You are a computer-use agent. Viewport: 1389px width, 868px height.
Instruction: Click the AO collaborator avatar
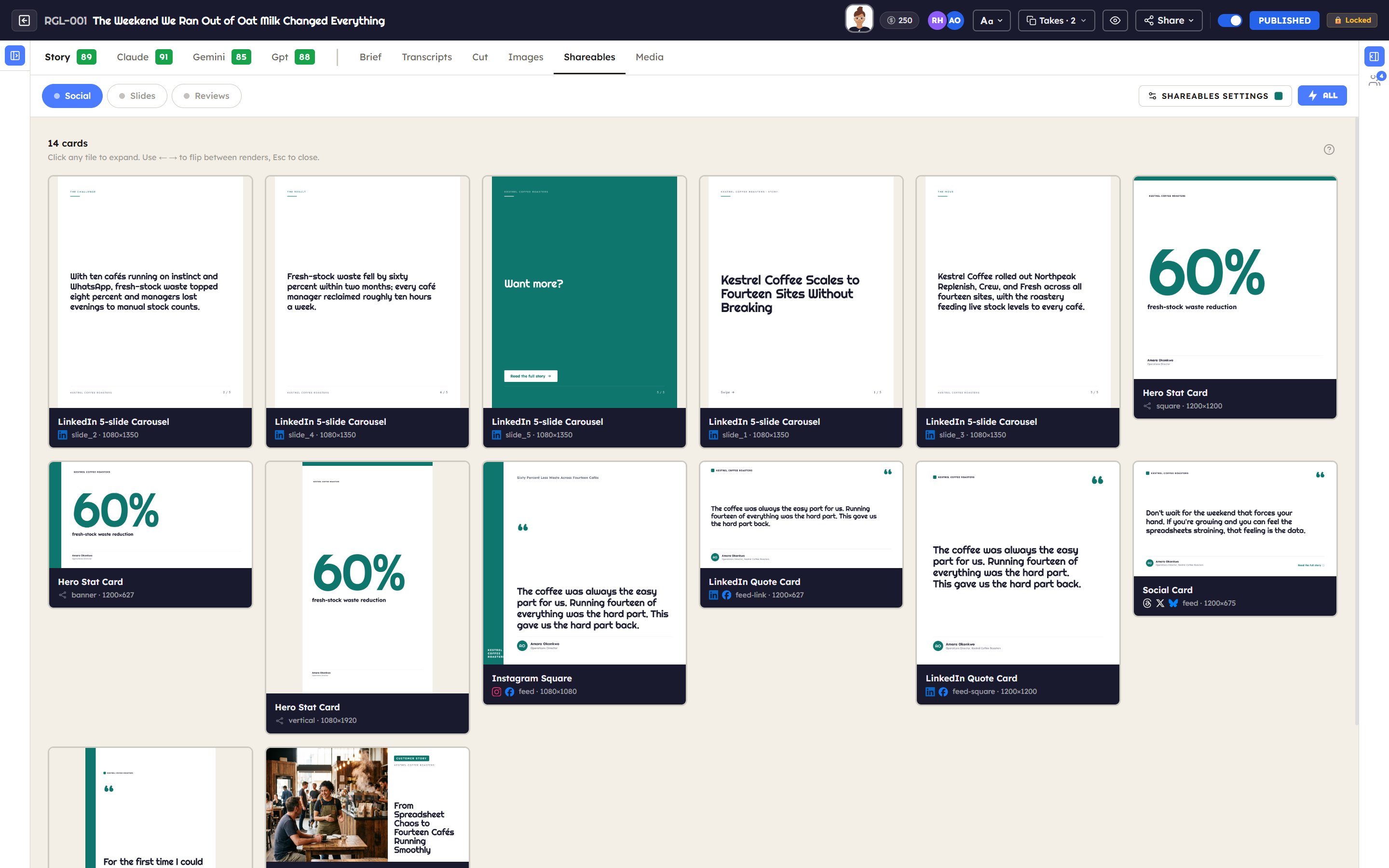tap(954, 20)
